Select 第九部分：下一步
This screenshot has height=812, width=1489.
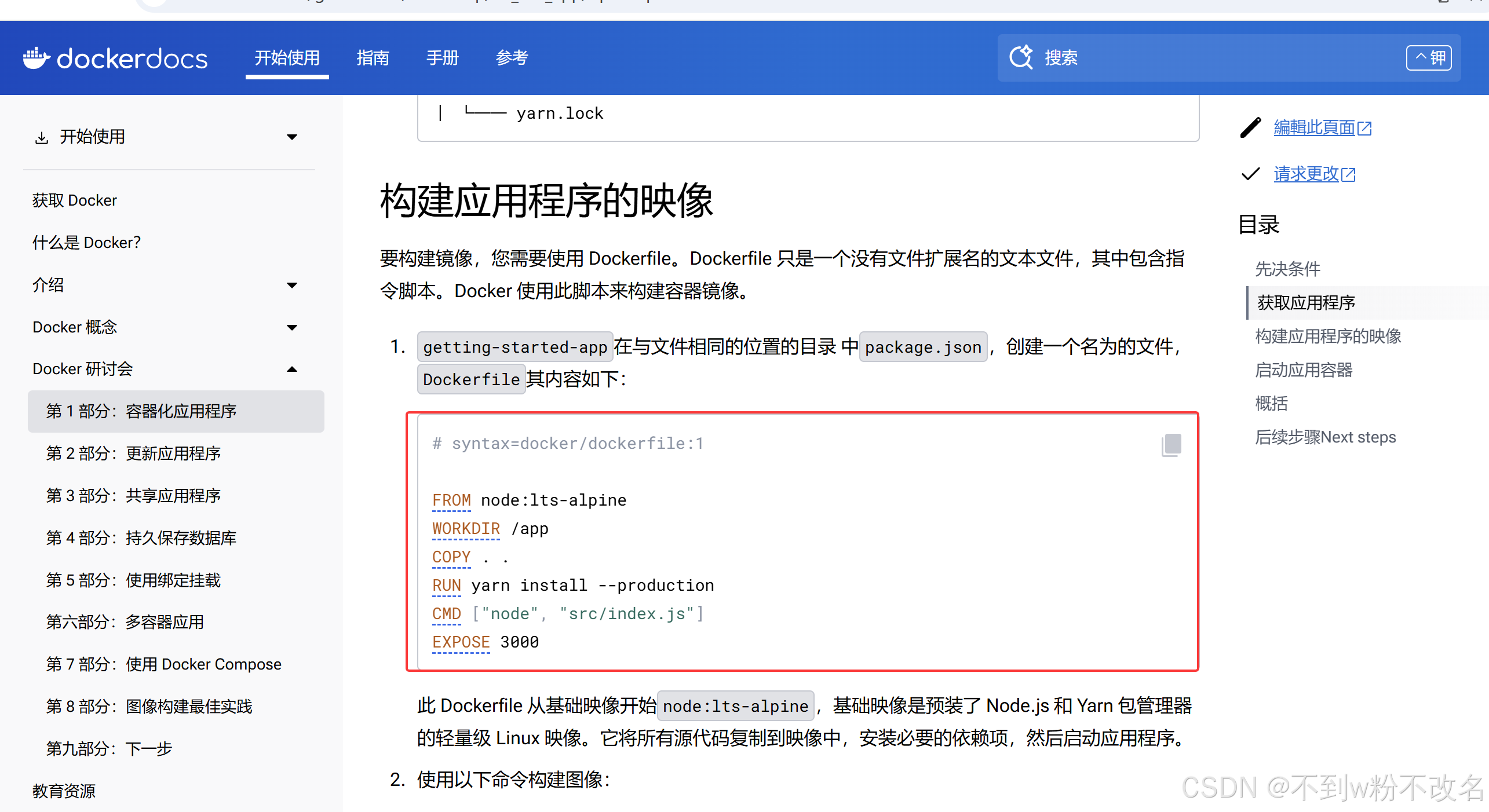[x=110, y=749]
